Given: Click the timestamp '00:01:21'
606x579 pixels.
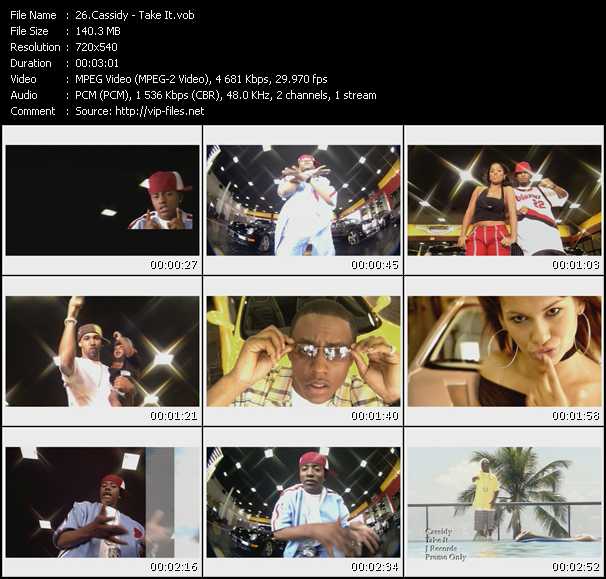Looking at the screenshot, I should (x=174, y=416).
